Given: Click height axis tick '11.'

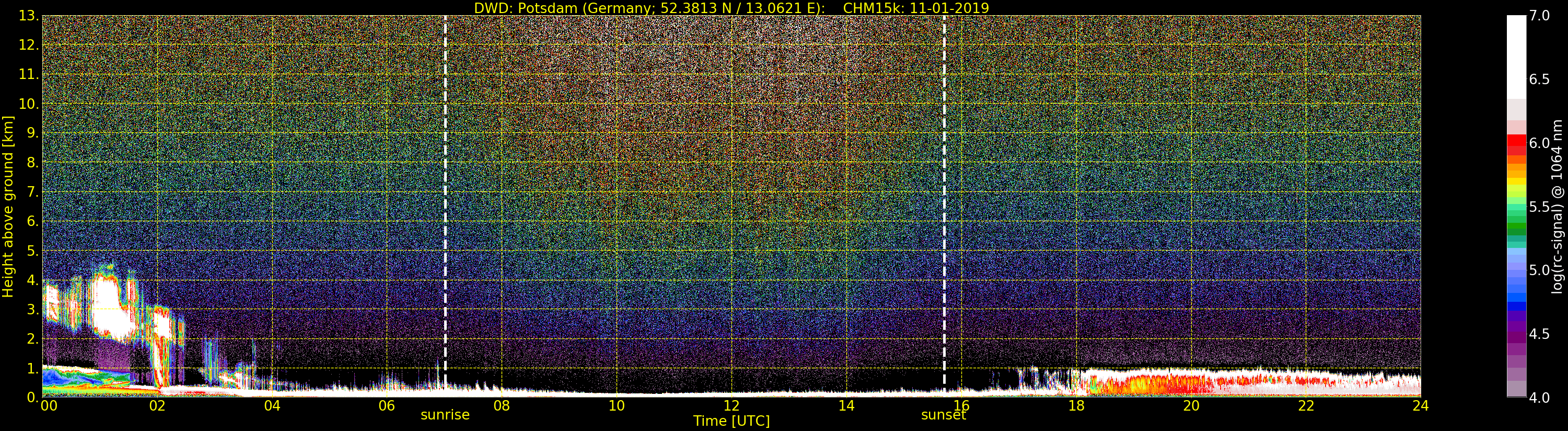Looking at the screenshot, I should pyautogui.click(x=29, y=74).
